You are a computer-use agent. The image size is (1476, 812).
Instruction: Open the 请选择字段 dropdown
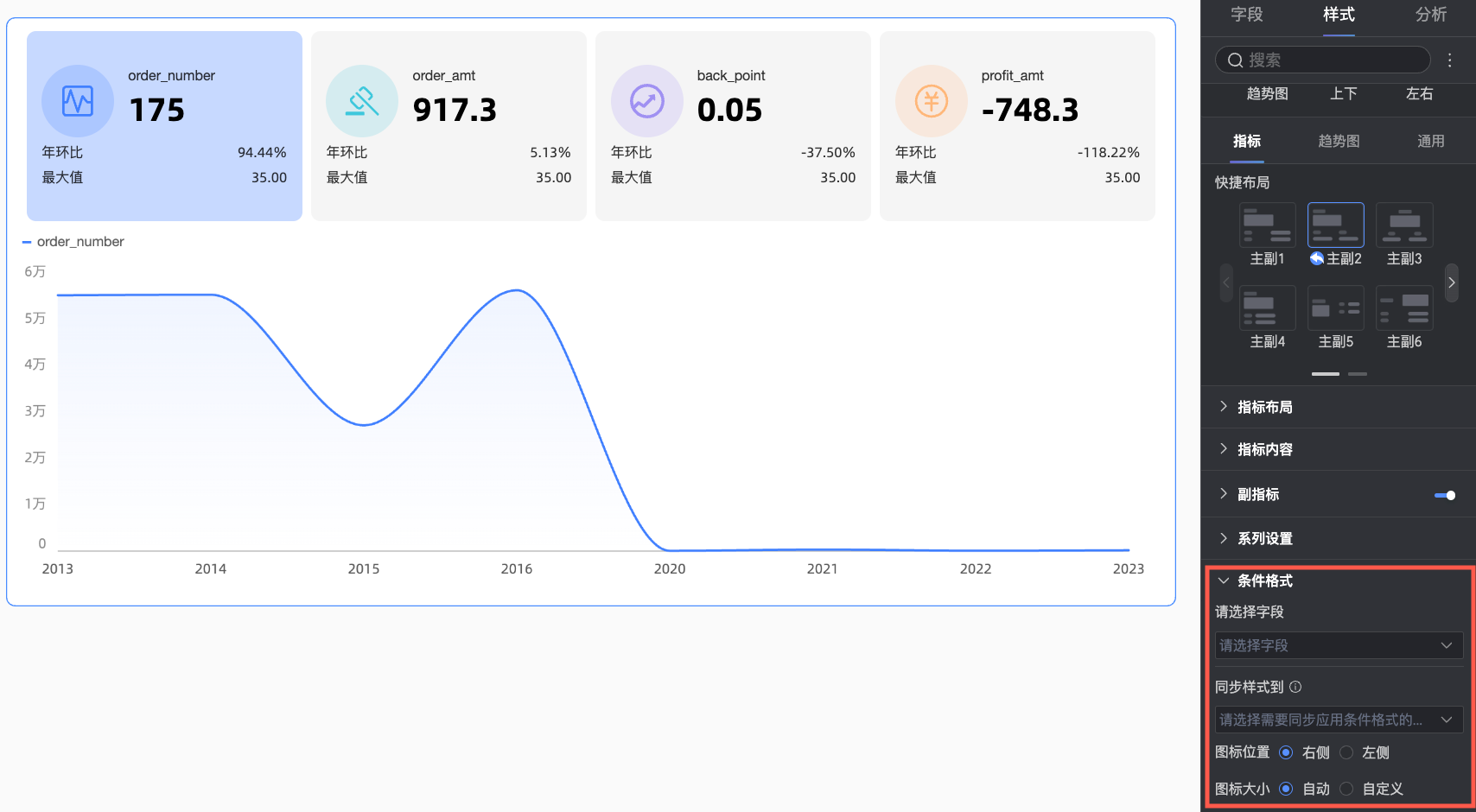[1339, 645]
